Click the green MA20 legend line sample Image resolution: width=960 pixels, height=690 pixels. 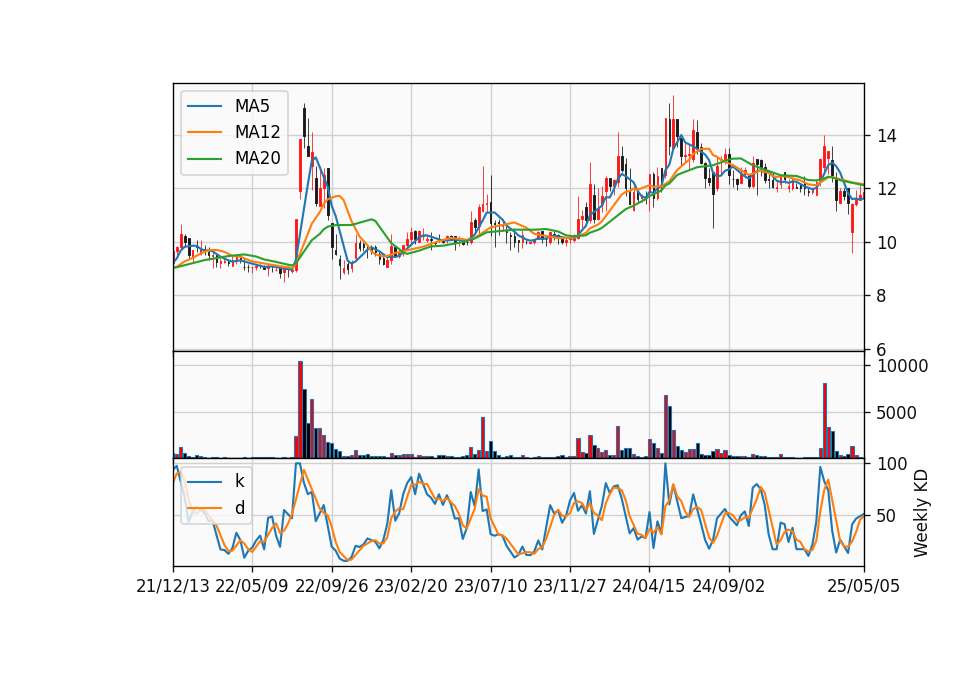204,158
